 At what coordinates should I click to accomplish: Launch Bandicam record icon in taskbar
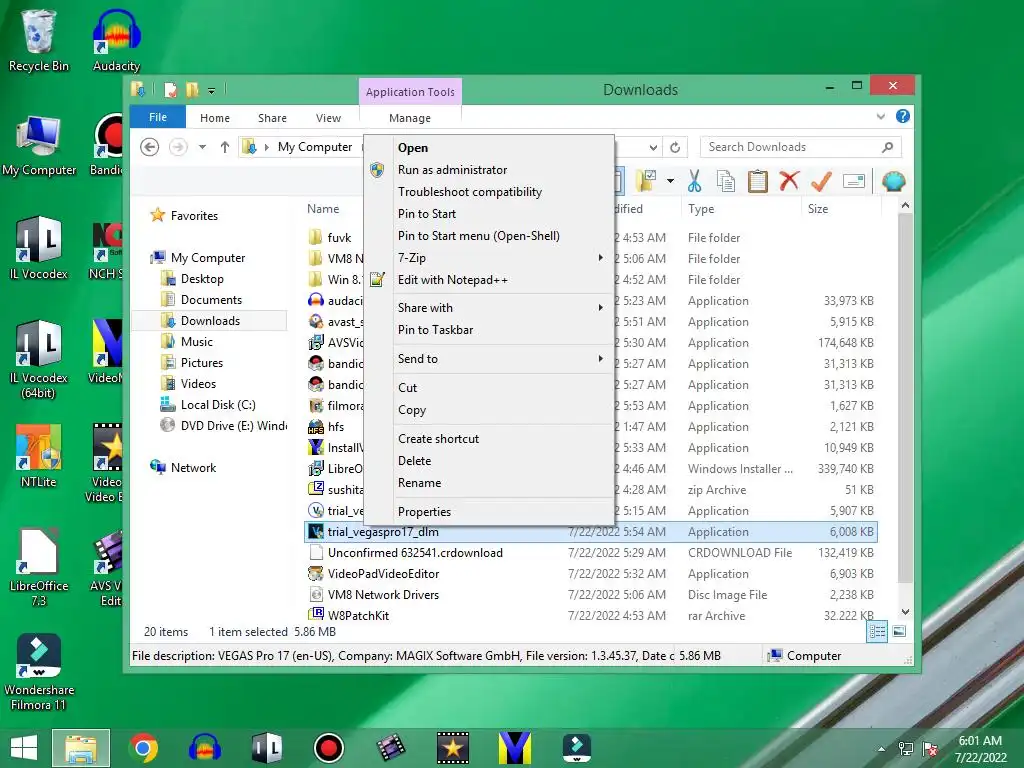[x=328, y=748]
